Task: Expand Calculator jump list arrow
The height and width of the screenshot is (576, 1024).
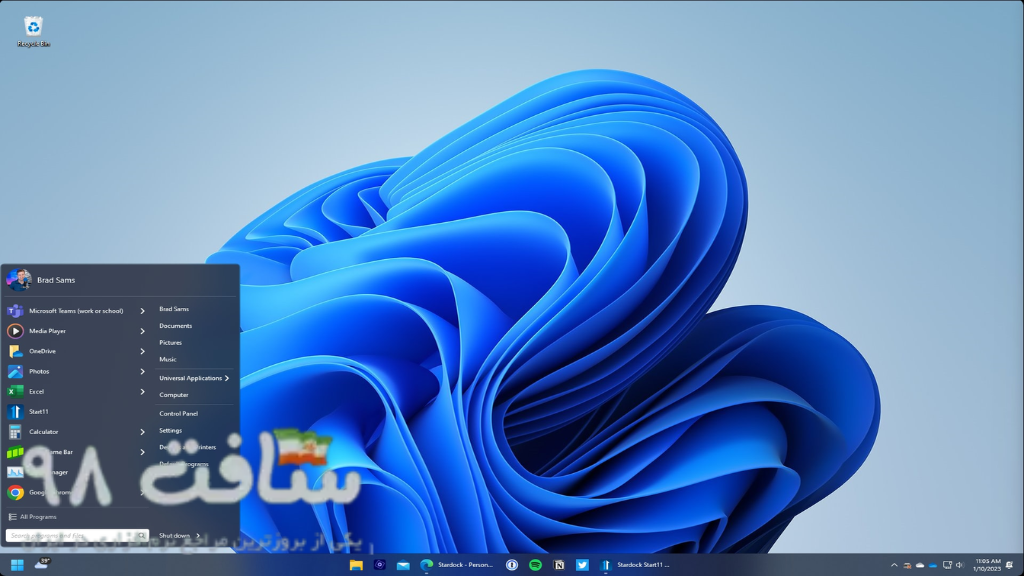Action: click(x=142, y=432)
